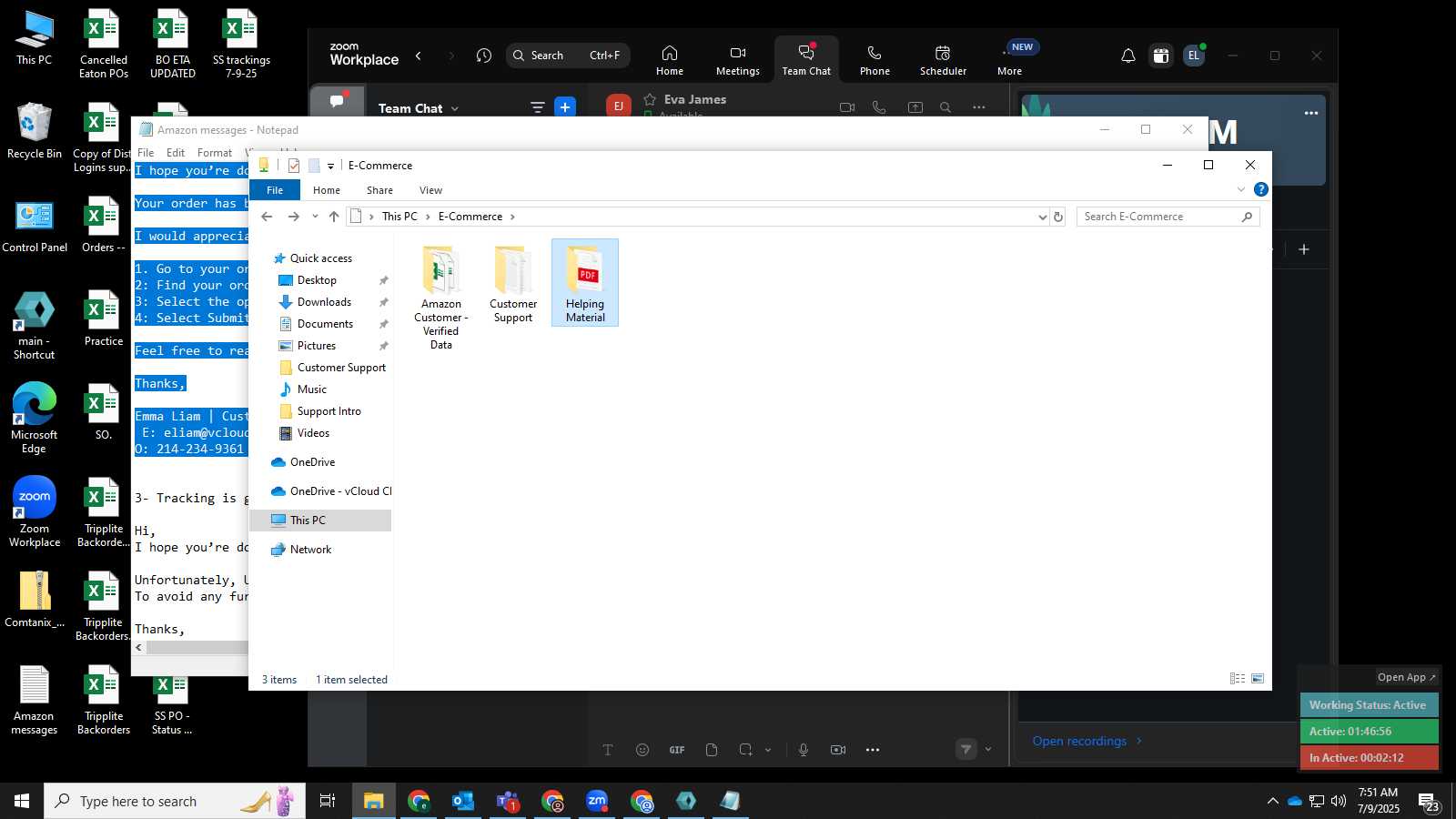Click Open App button in status widget
1456x819 pixels.
[x=1406, y=677]
